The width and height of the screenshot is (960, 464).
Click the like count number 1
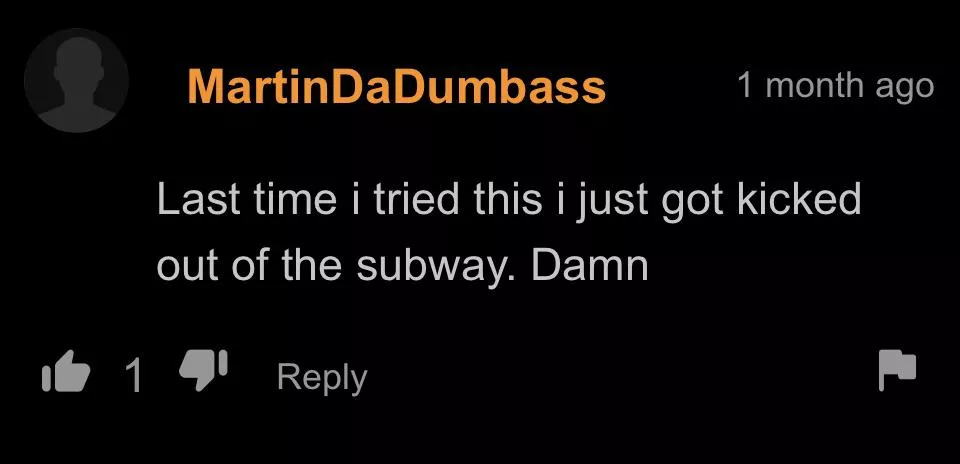pyautogui.click(x=133, y=375)
